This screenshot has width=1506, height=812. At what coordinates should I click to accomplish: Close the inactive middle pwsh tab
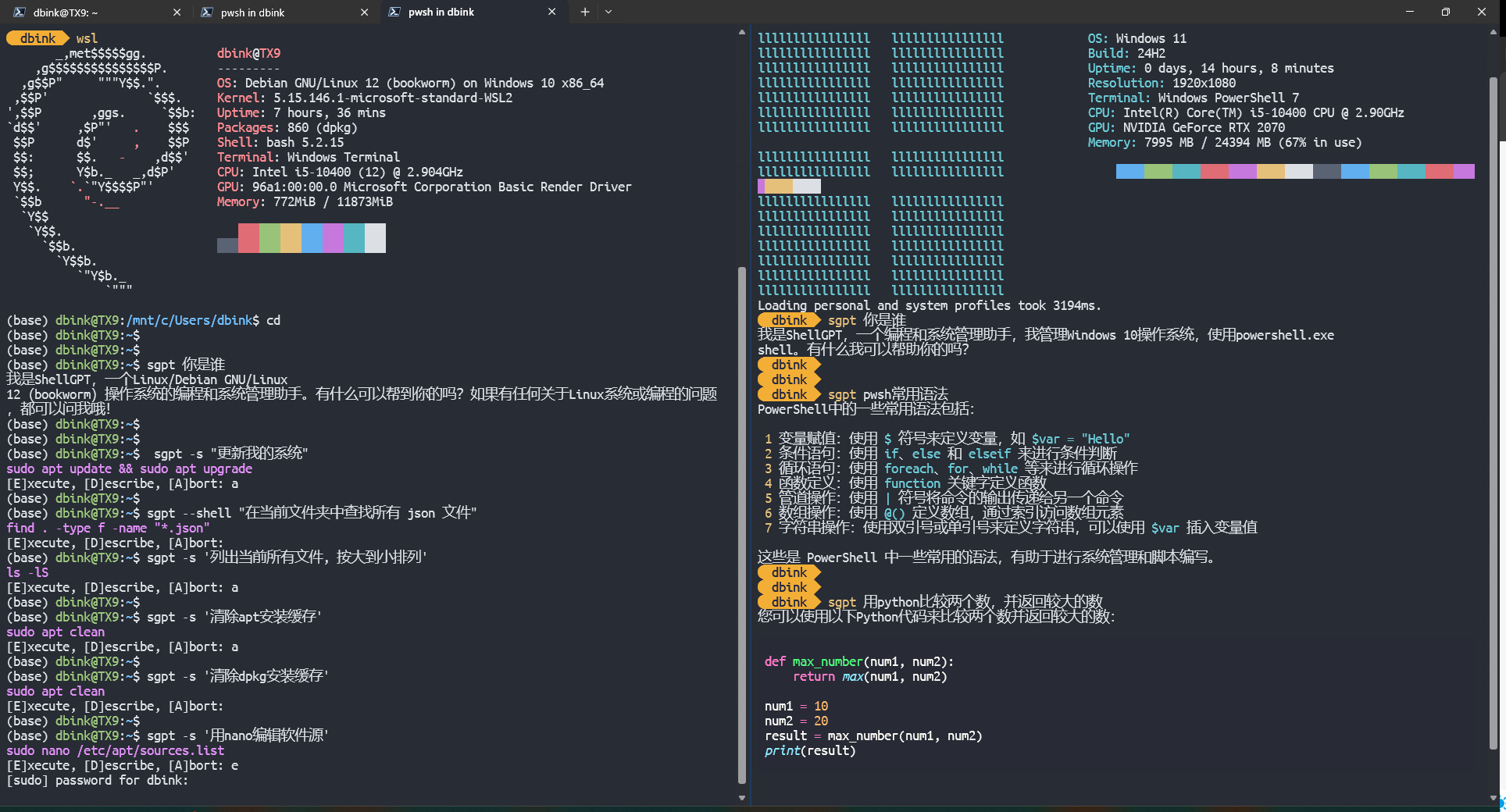pos(364,12)
